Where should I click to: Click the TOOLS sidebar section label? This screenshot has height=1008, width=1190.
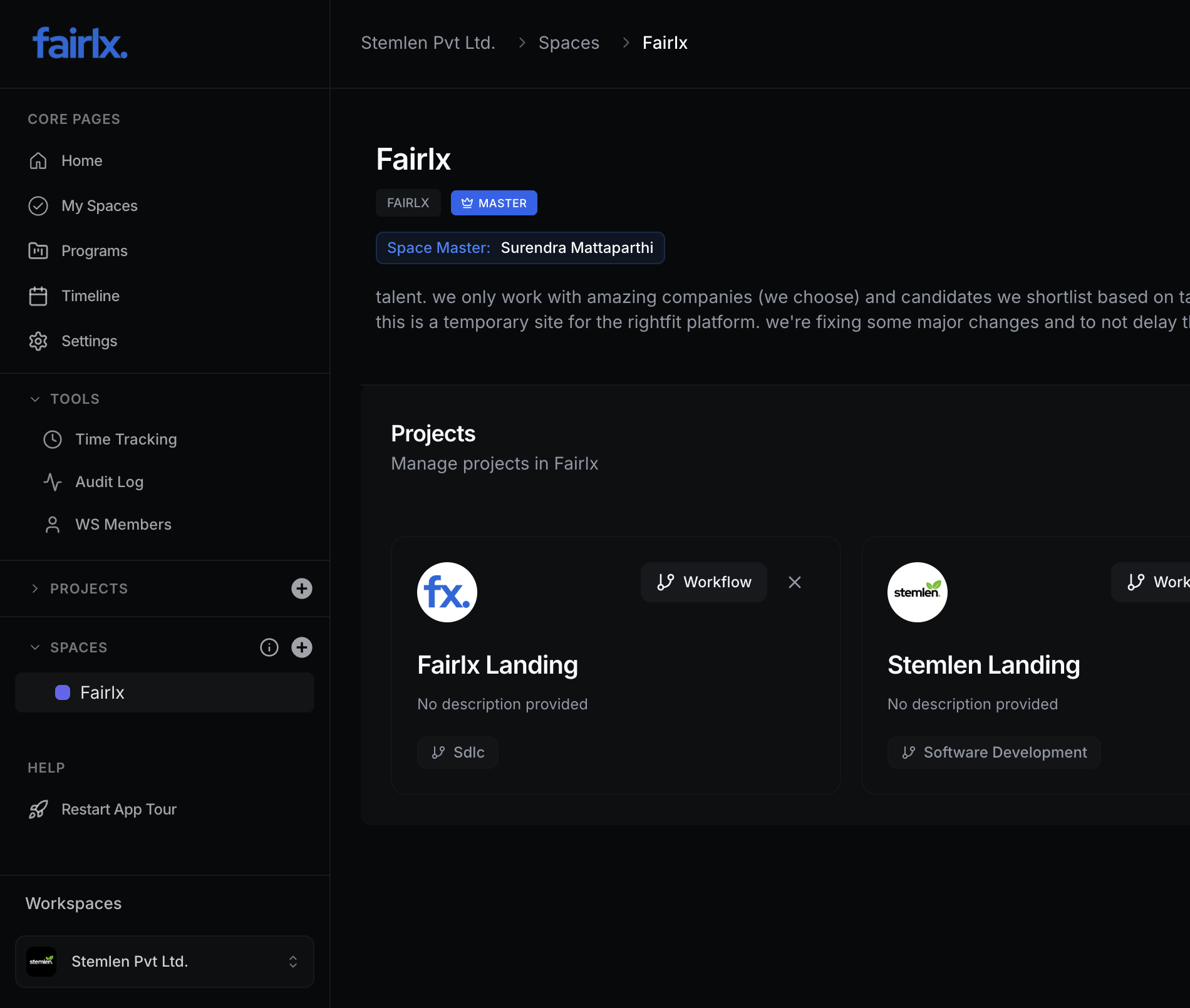75,399
